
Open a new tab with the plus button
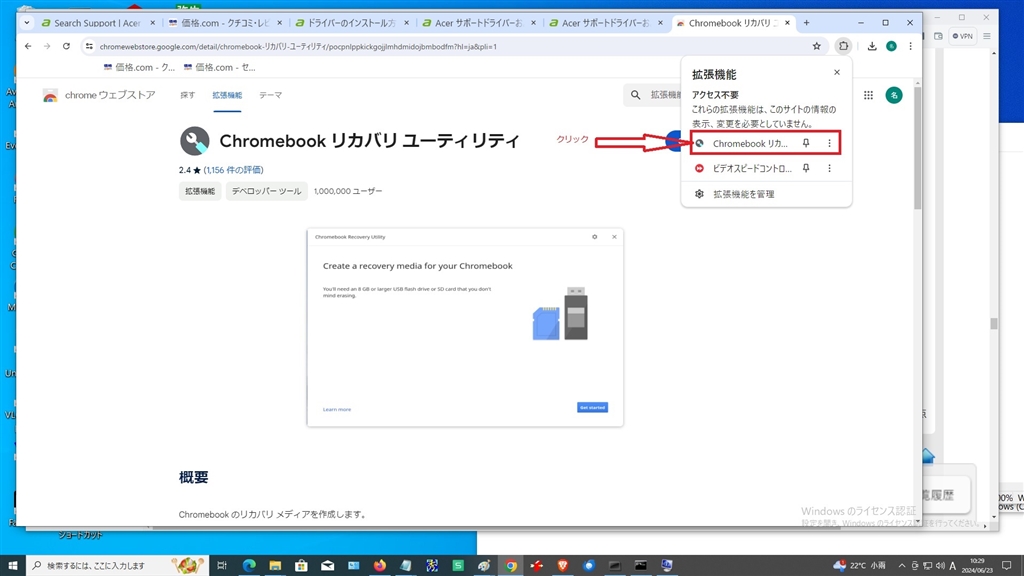(x=807, y=23)
